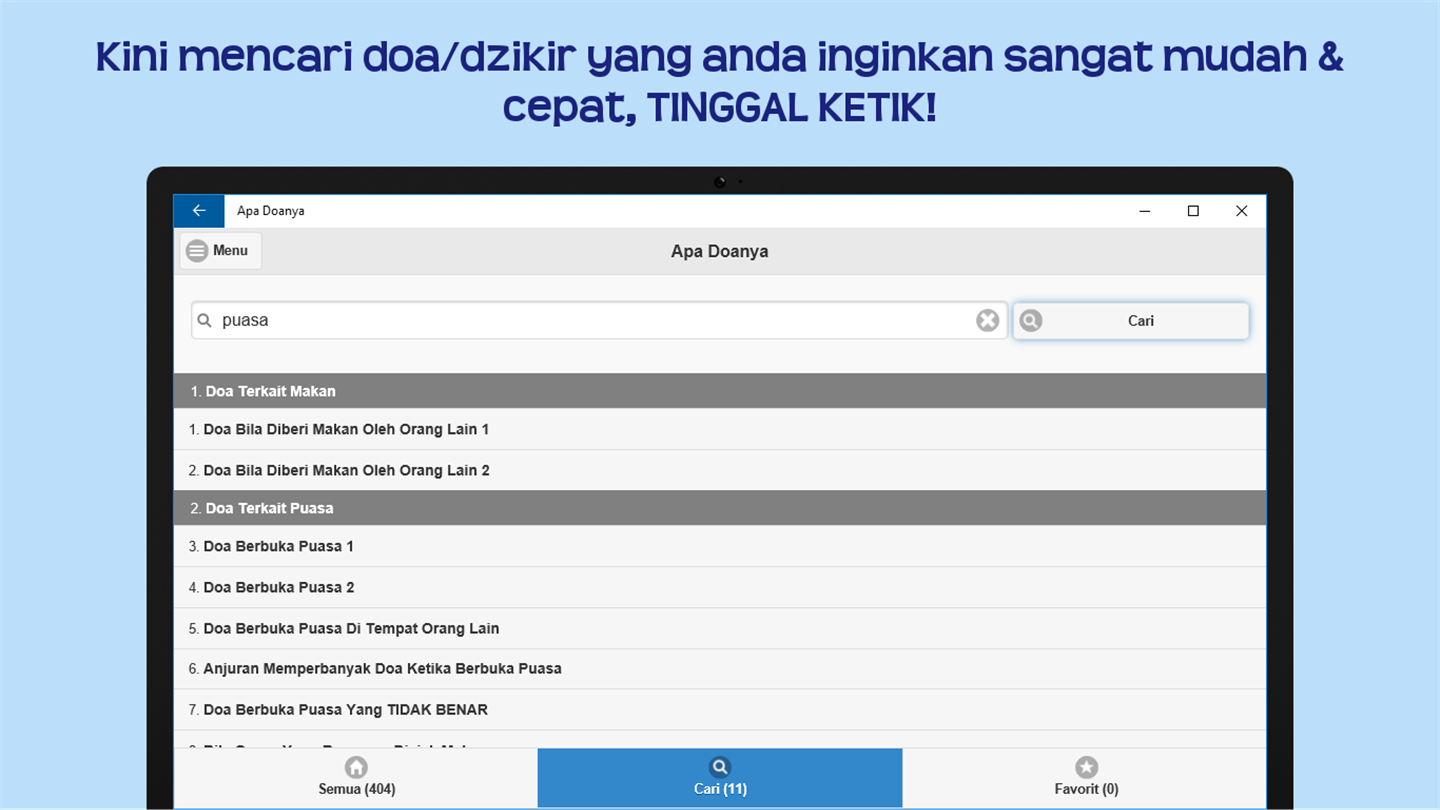Select the Cari (11) tab
The width and height of the screenshot is (1440, 810).
(720, 778)
